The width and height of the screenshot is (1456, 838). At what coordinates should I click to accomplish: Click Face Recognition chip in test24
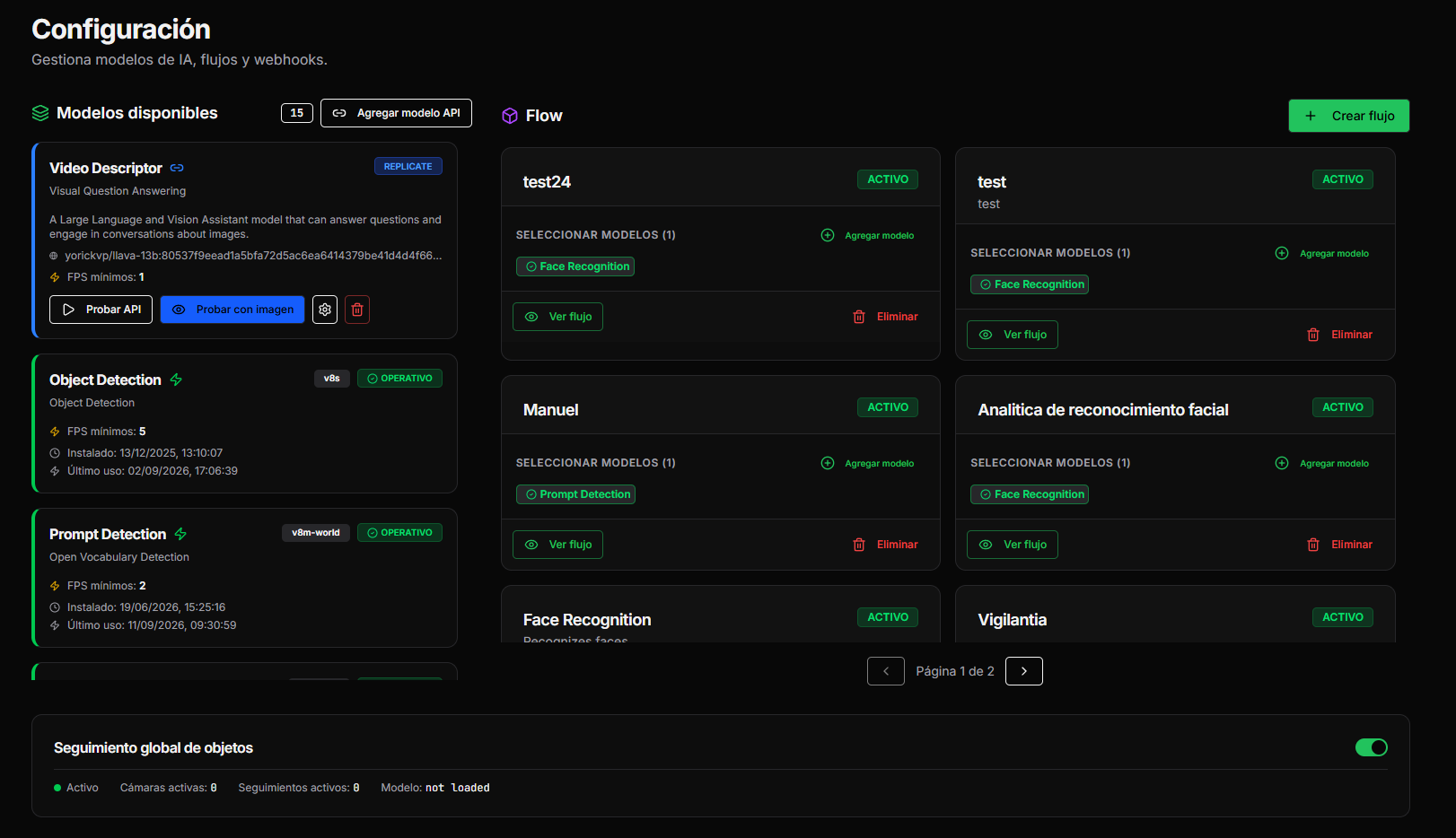[x=575, y=266]
